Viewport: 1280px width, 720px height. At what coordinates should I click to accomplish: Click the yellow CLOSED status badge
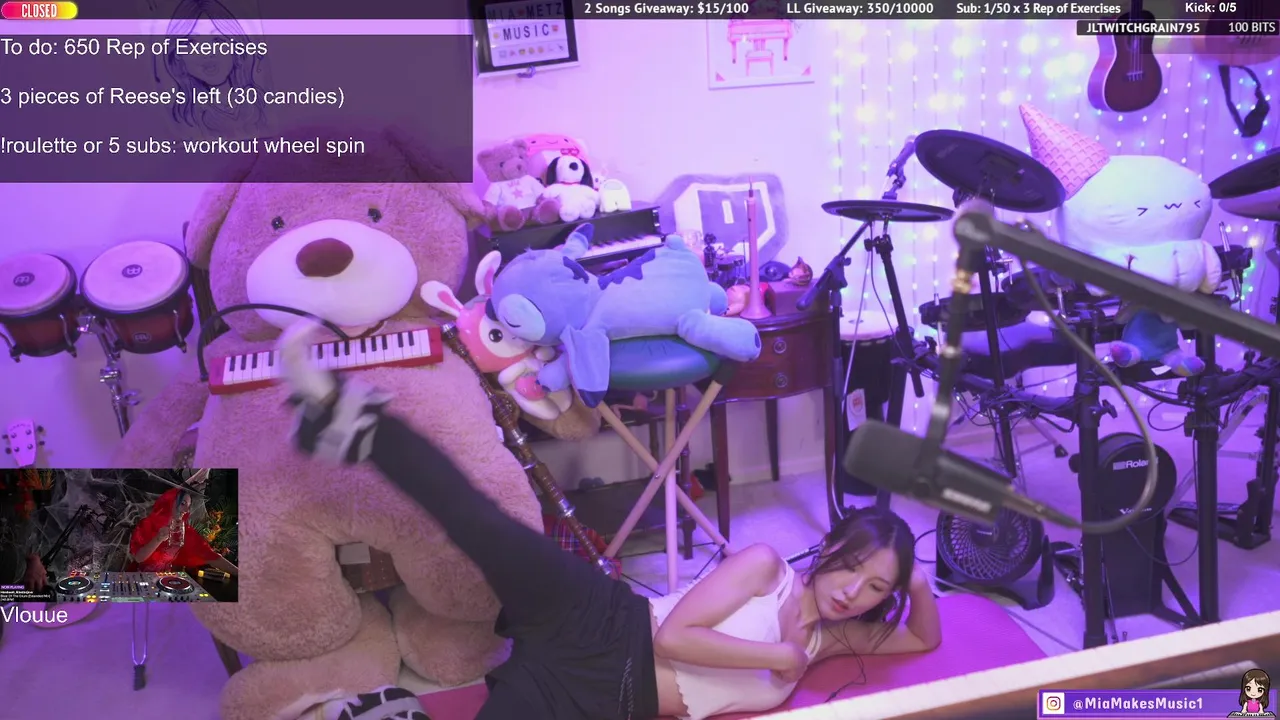39,10
